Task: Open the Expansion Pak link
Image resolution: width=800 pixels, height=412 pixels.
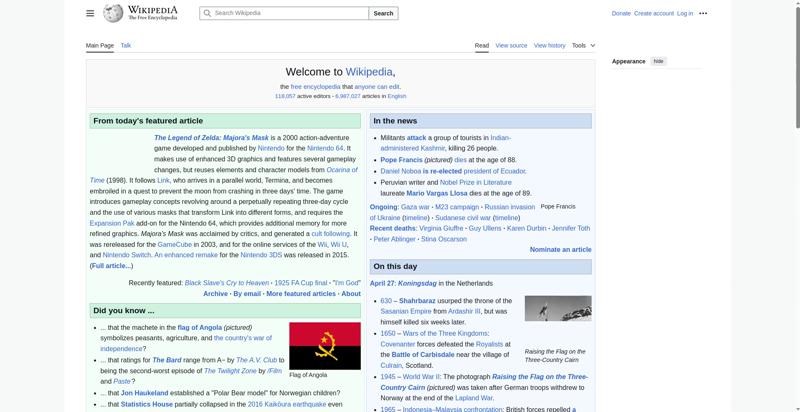Action: pyautogui.click(x=110, y=223)
